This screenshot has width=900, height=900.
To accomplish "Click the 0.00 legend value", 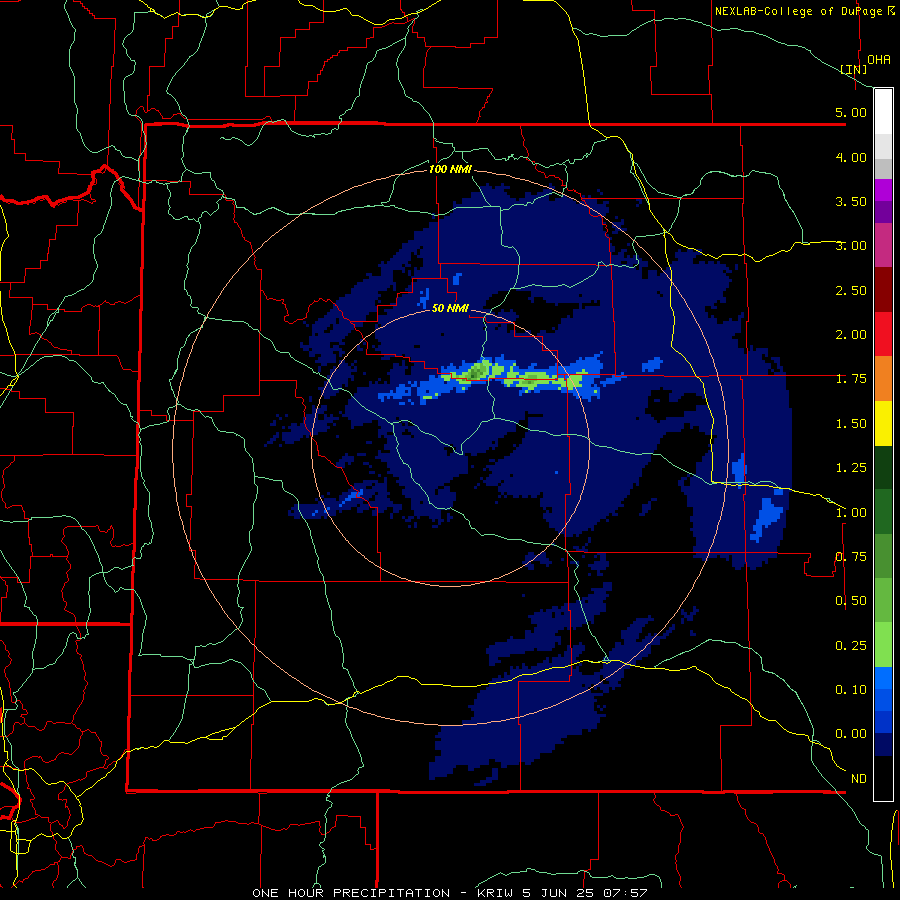I will point(851,734).
